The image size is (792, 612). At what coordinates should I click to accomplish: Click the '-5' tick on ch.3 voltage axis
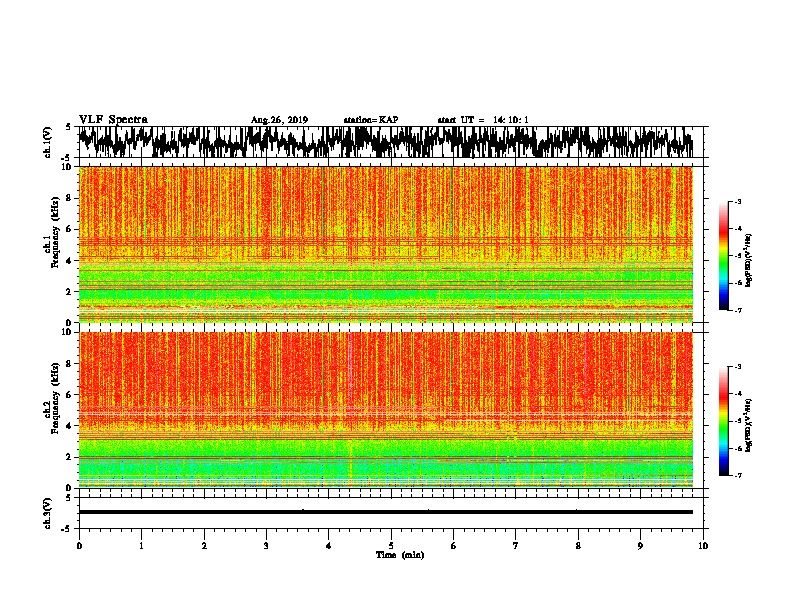[x=68, y=529]
